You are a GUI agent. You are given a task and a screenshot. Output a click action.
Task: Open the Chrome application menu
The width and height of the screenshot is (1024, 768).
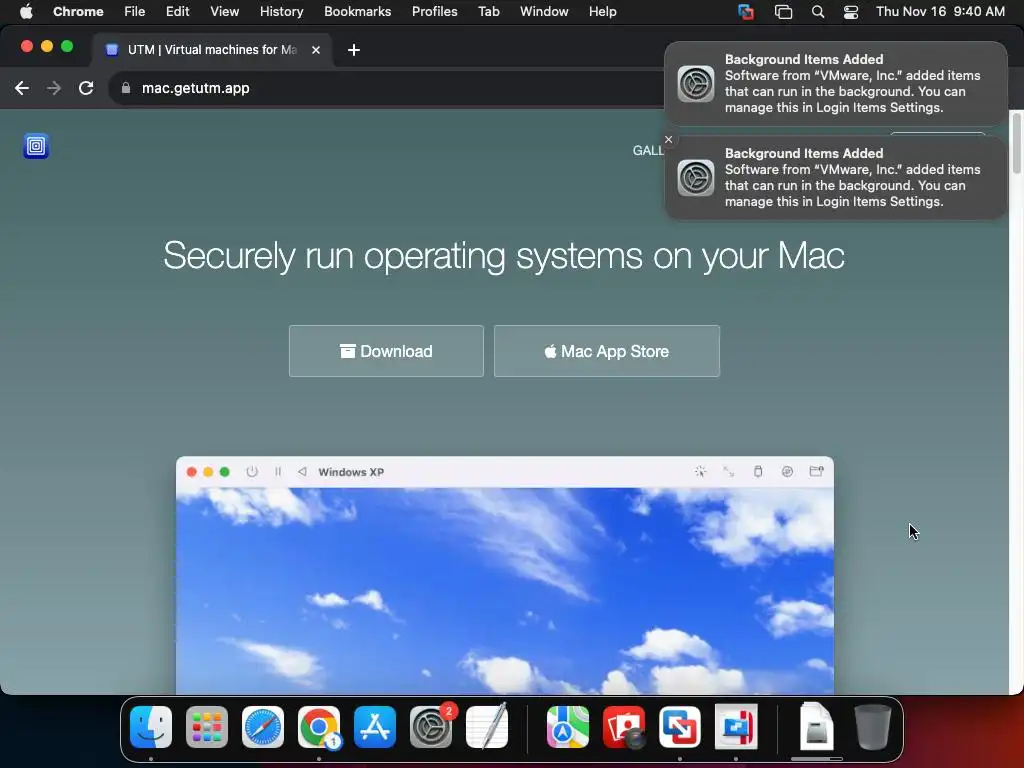point(78,11)
